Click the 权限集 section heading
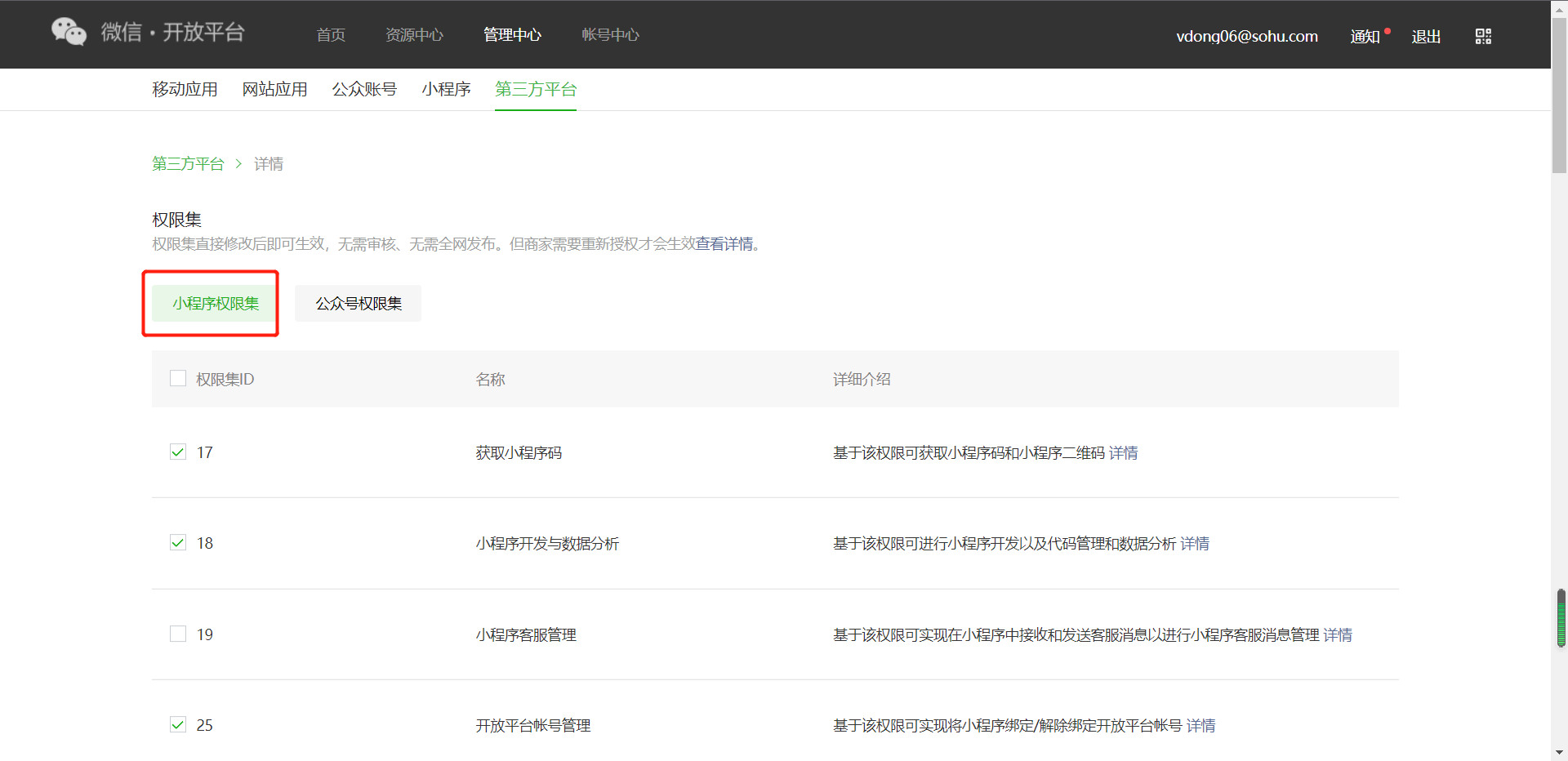The height and width of the screenshot is (761, 1568). pyautogui.click(x=176, y=220)
